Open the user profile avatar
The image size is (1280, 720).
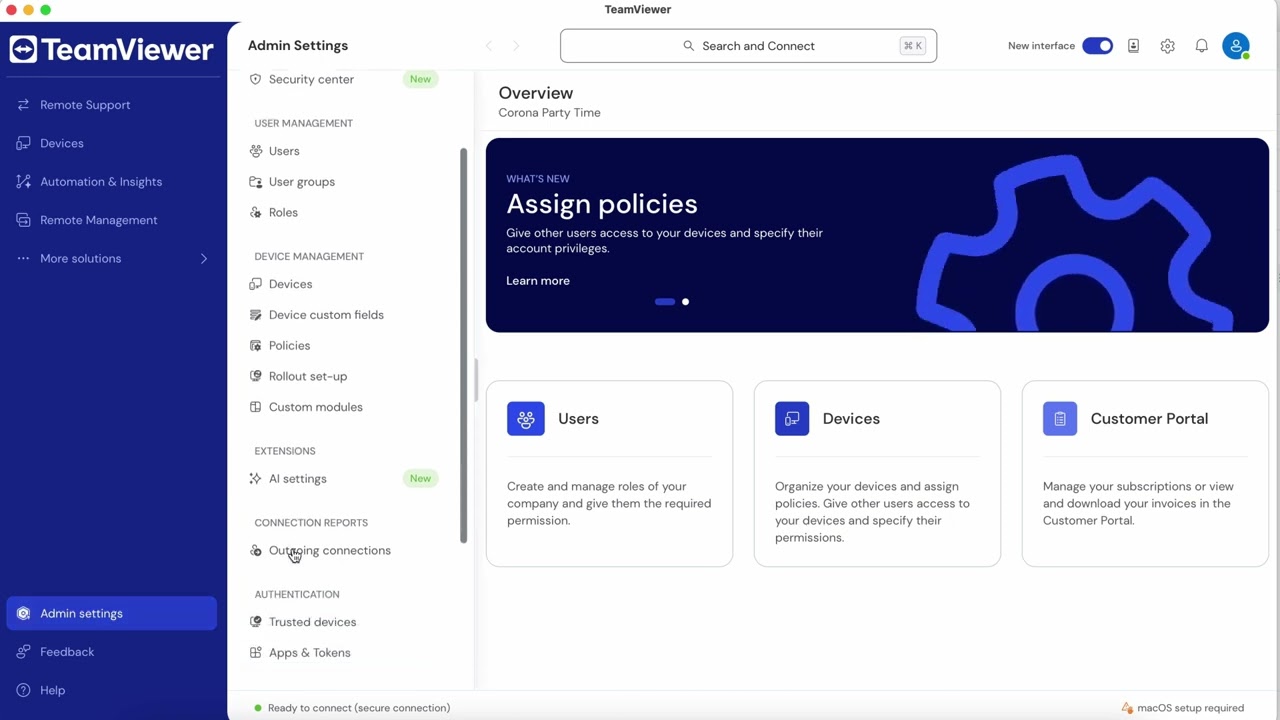(1236, 46)
